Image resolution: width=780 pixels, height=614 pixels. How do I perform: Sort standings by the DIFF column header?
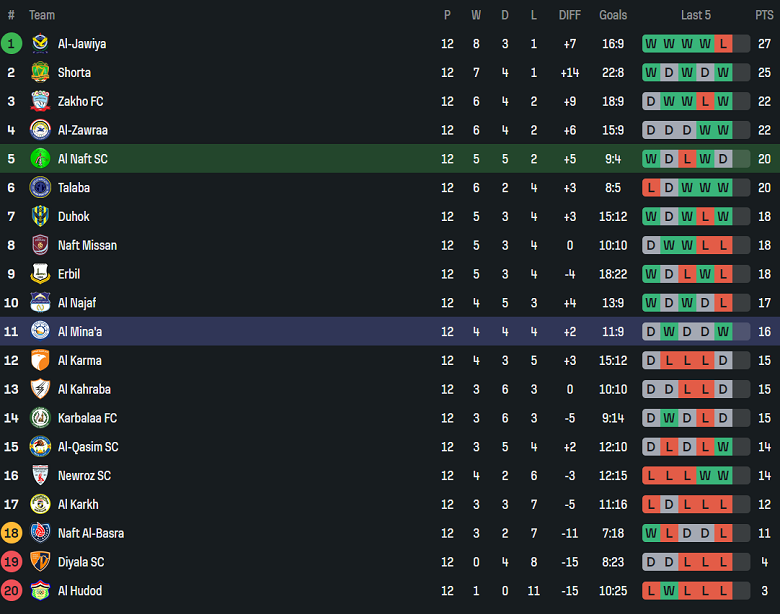[569, 15]
